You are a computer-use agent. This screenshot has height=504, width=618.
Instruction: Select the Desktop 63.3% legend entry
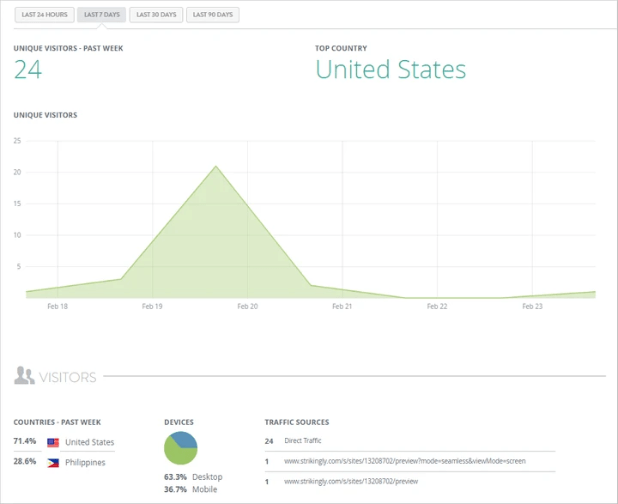coord(193,477)
